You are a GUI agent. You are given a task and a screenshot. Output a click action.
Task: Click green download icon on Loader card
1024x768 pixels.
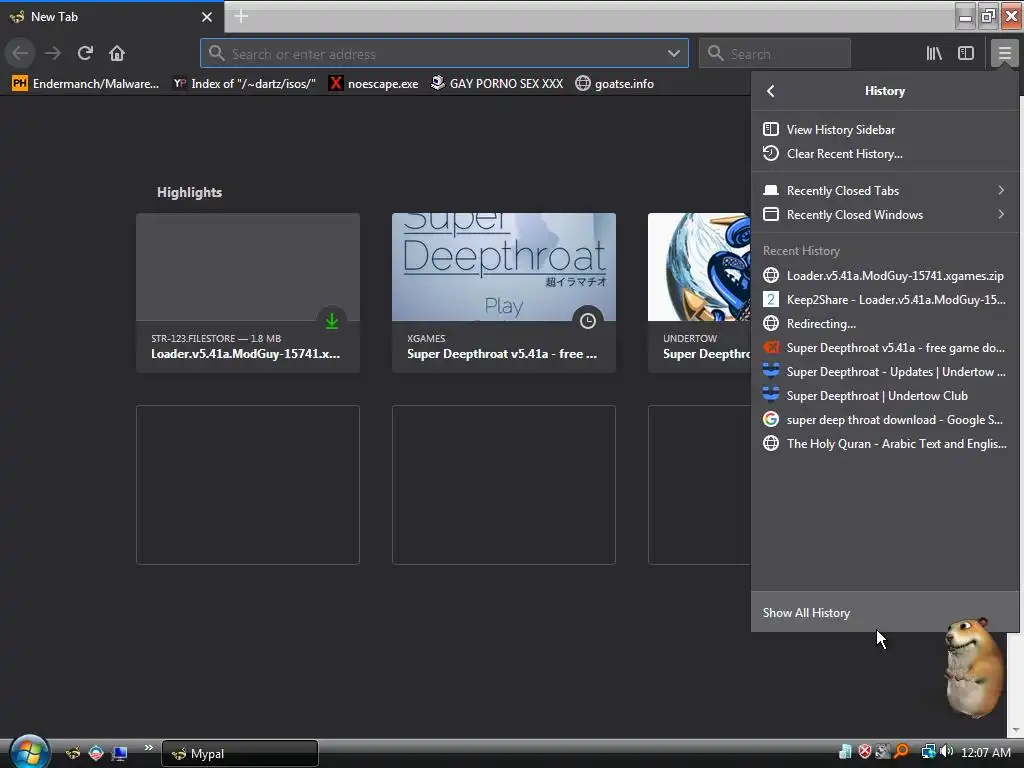(x=332, y=321)
